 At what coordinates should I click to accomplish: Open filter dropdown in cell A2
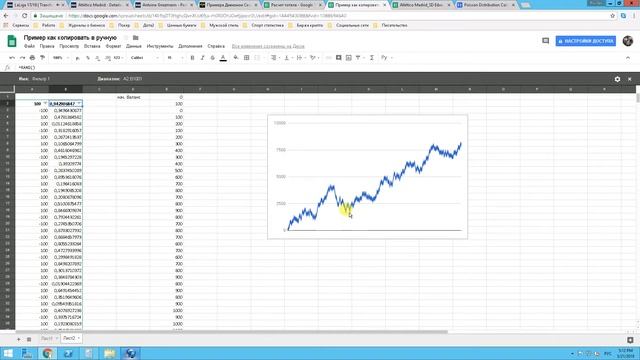pos(45,104)
